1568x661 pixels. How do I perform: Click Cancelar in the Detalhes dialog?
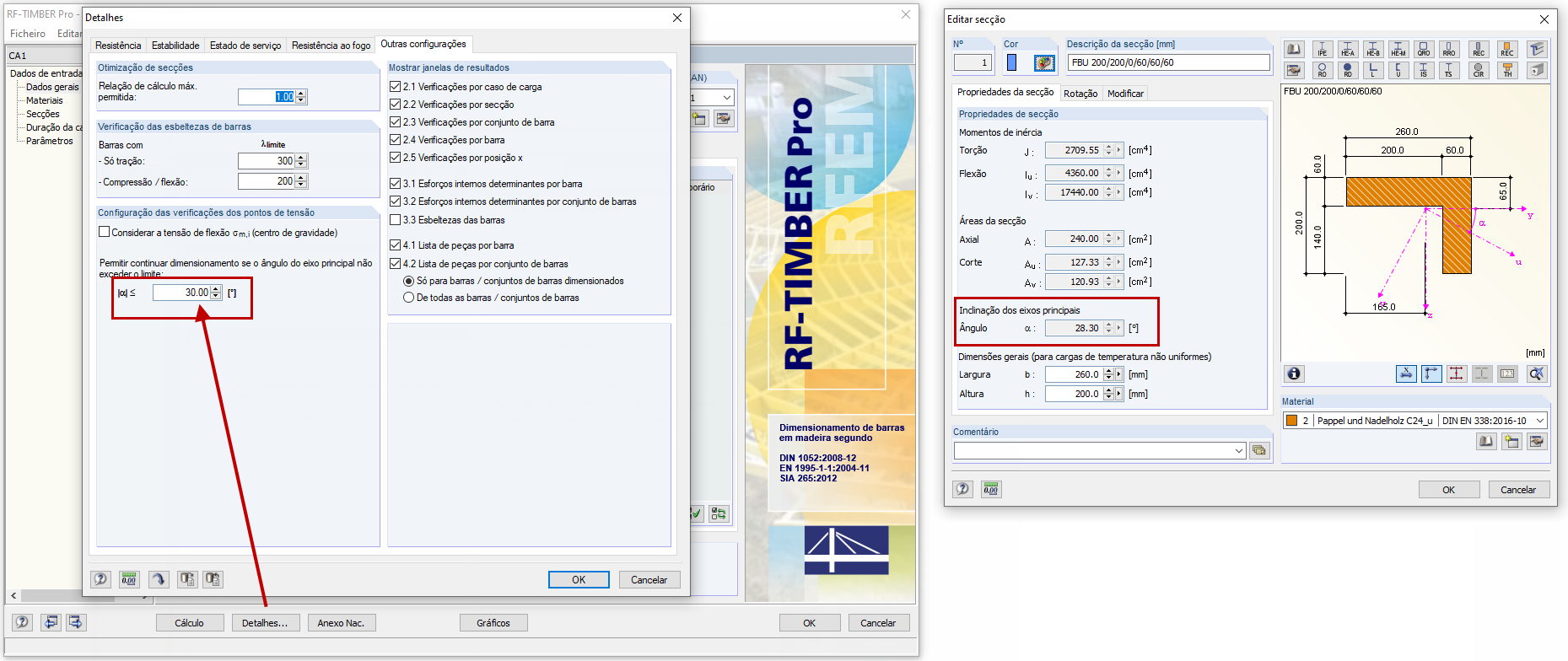pos(649,579)
